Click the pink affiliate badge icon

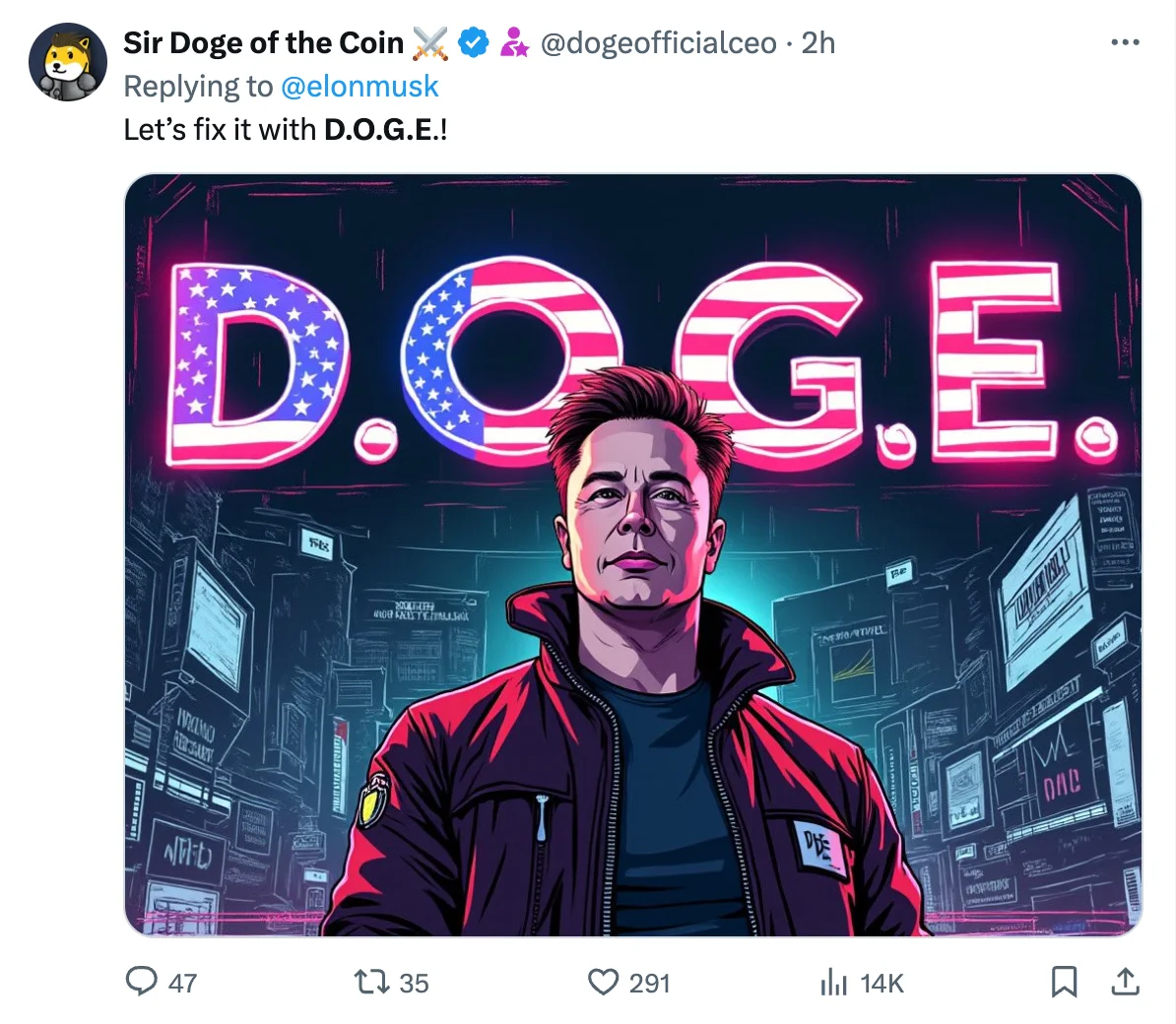(514, 43)
